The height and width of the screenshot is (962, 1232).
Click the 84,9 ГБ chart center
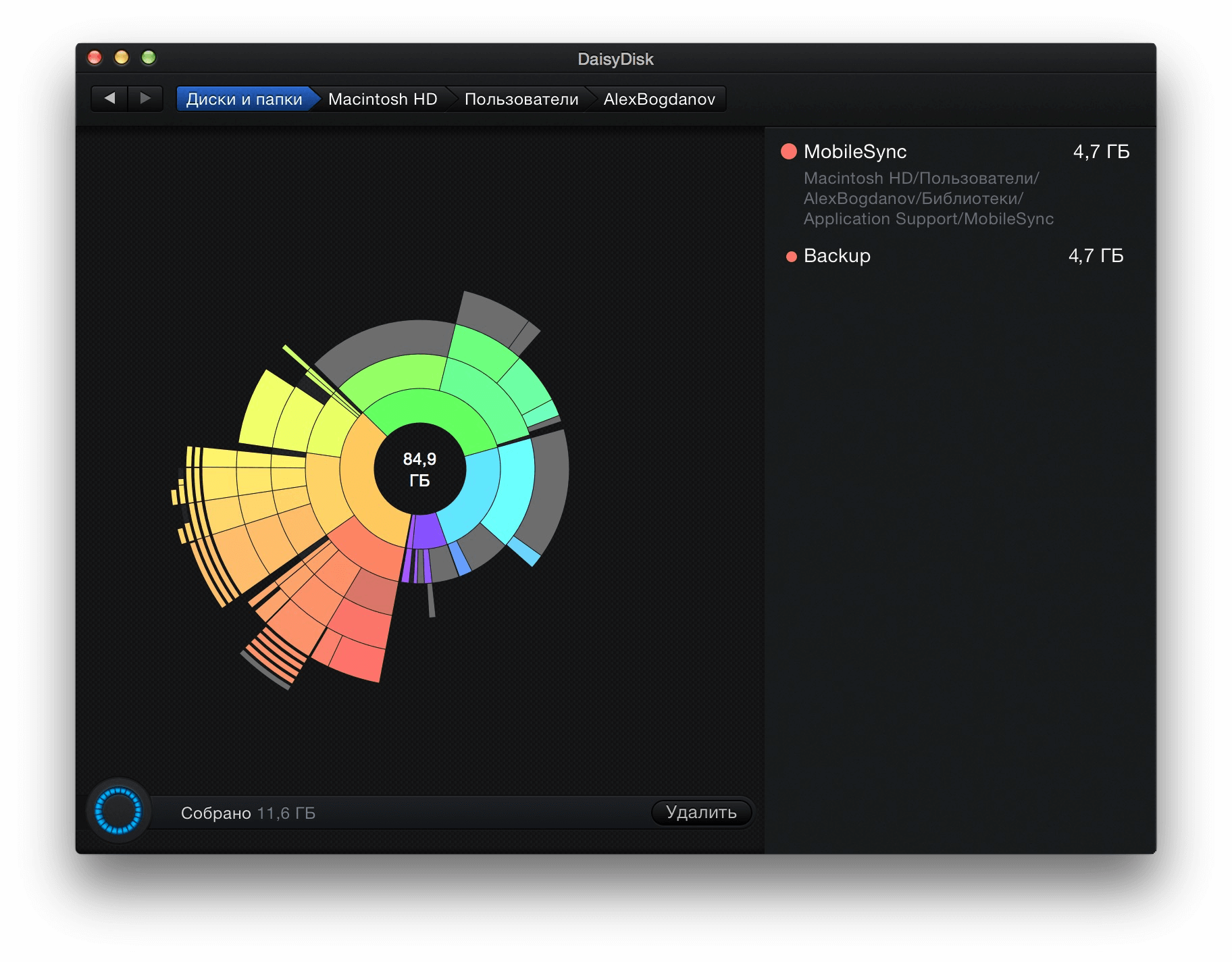419,470
